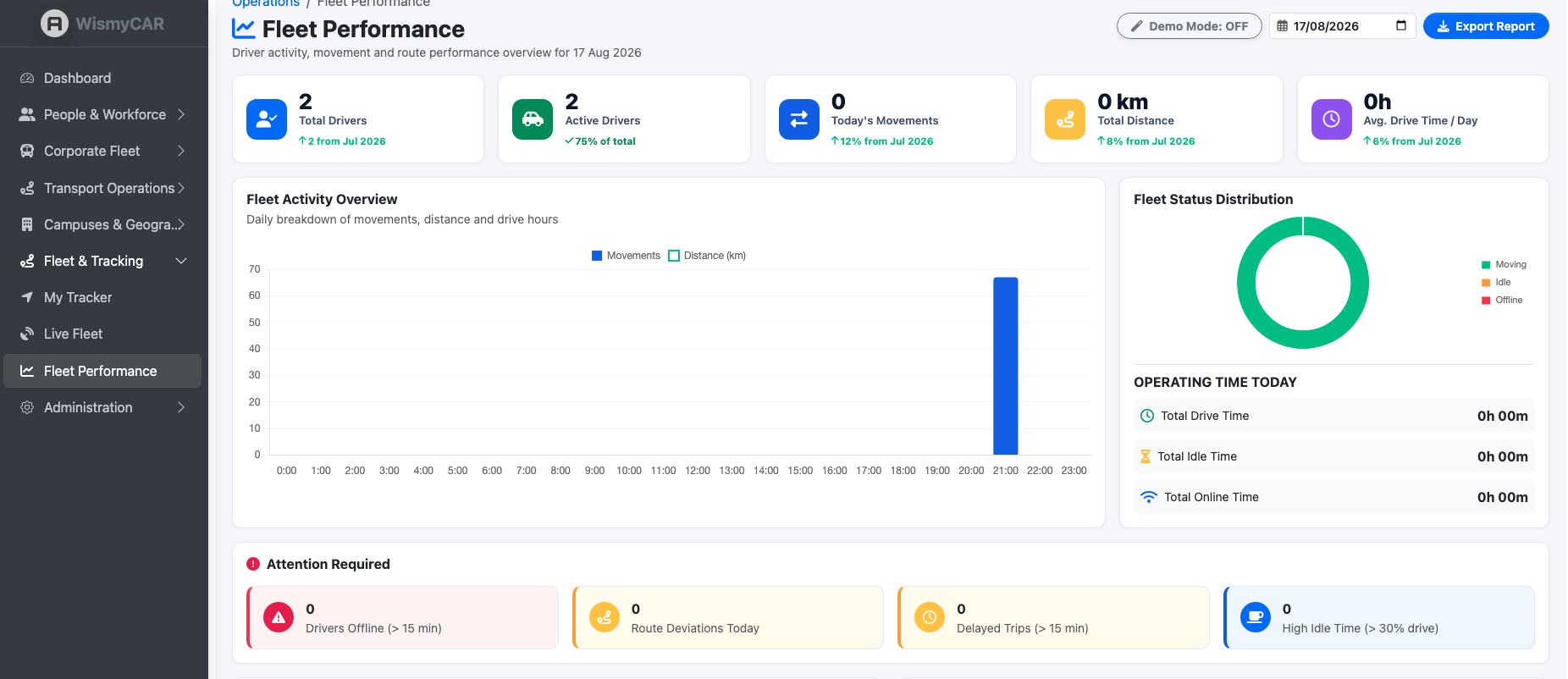This screenshot has width=1568, height=679.
Task: Click the Total Online Time wifi icon
Action: click(x=1149, y=497)
